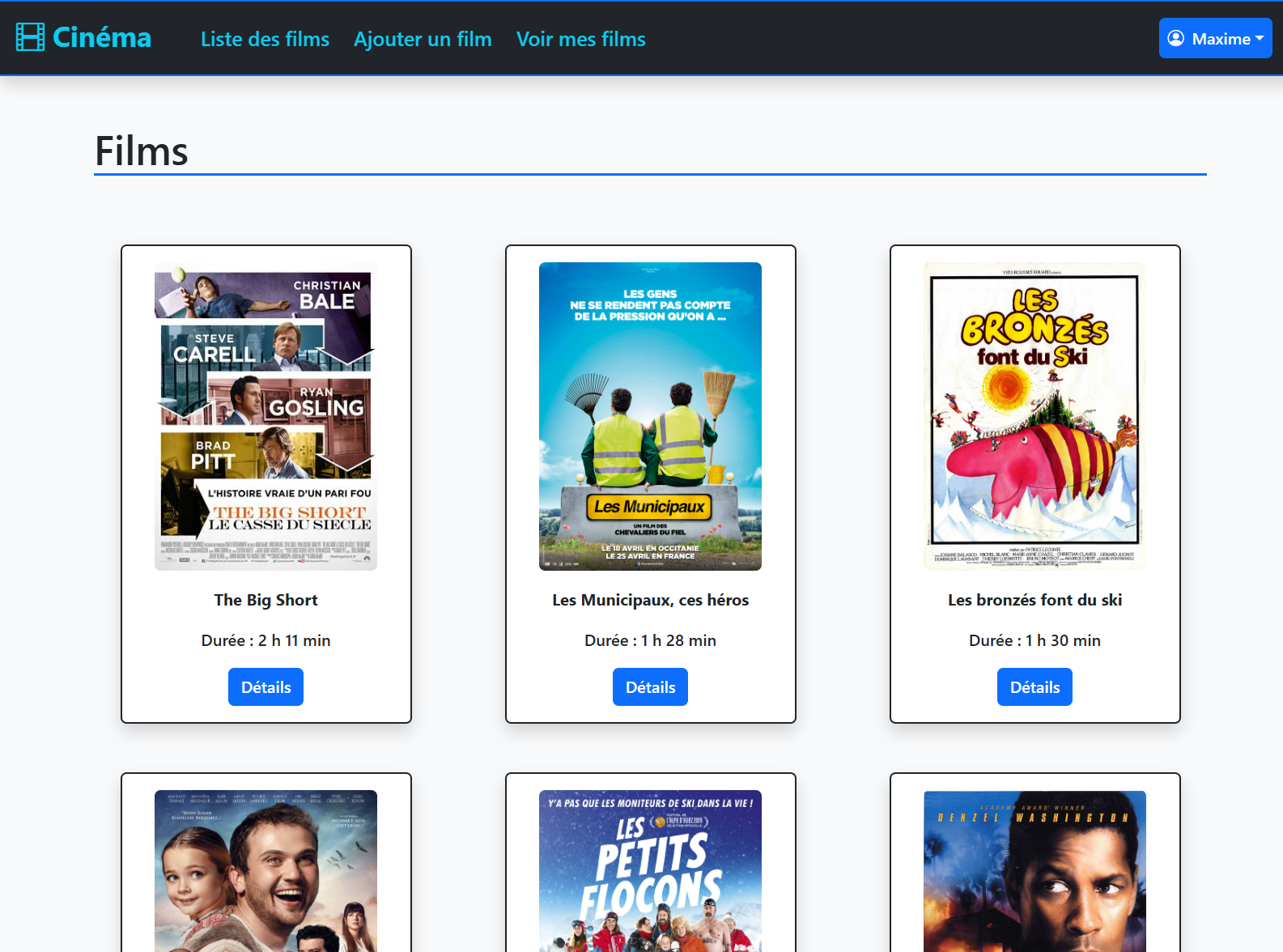Click the Denzel Washington movie poster
The image size is (1283, 952).
pyautogui.click(x=1034, y=871)
